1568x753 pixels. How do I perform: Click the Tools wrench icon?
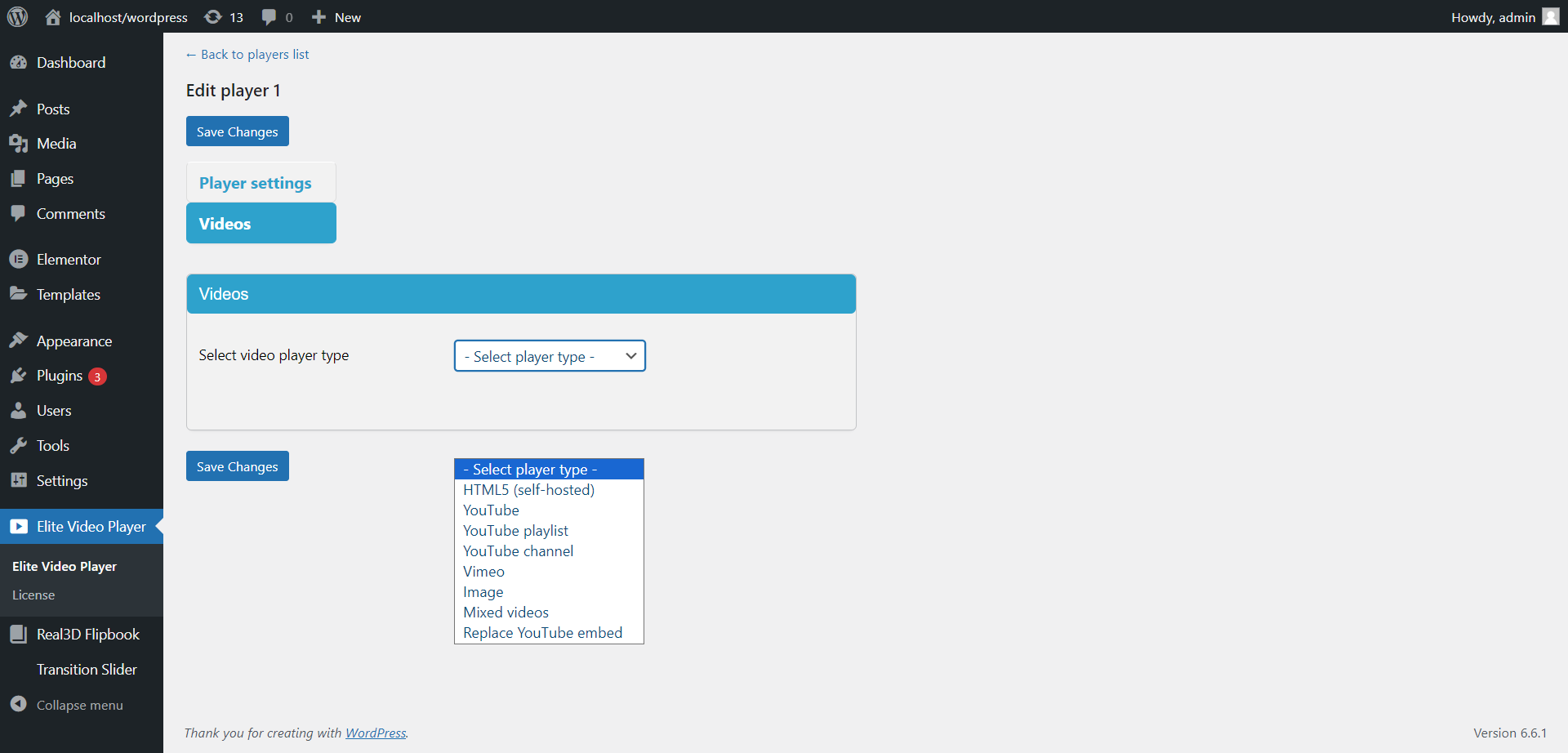(19, 446)
